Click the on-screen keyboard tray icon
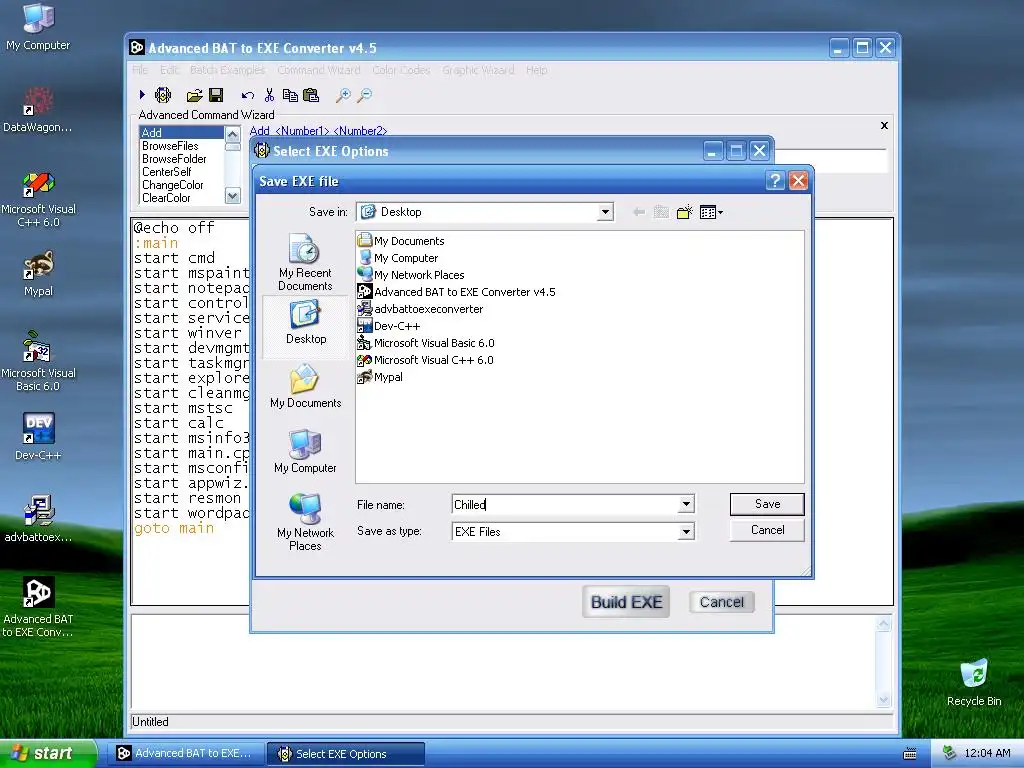 pos(910,754)
